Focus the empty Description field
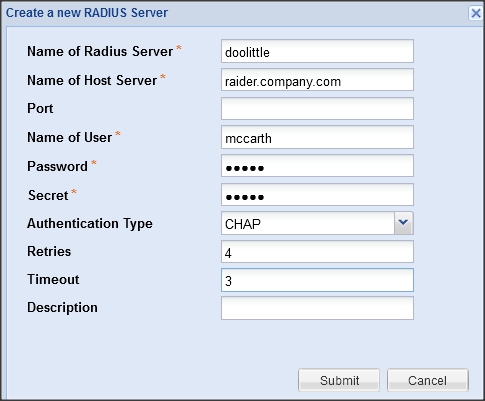 click(x=317, y=308)
